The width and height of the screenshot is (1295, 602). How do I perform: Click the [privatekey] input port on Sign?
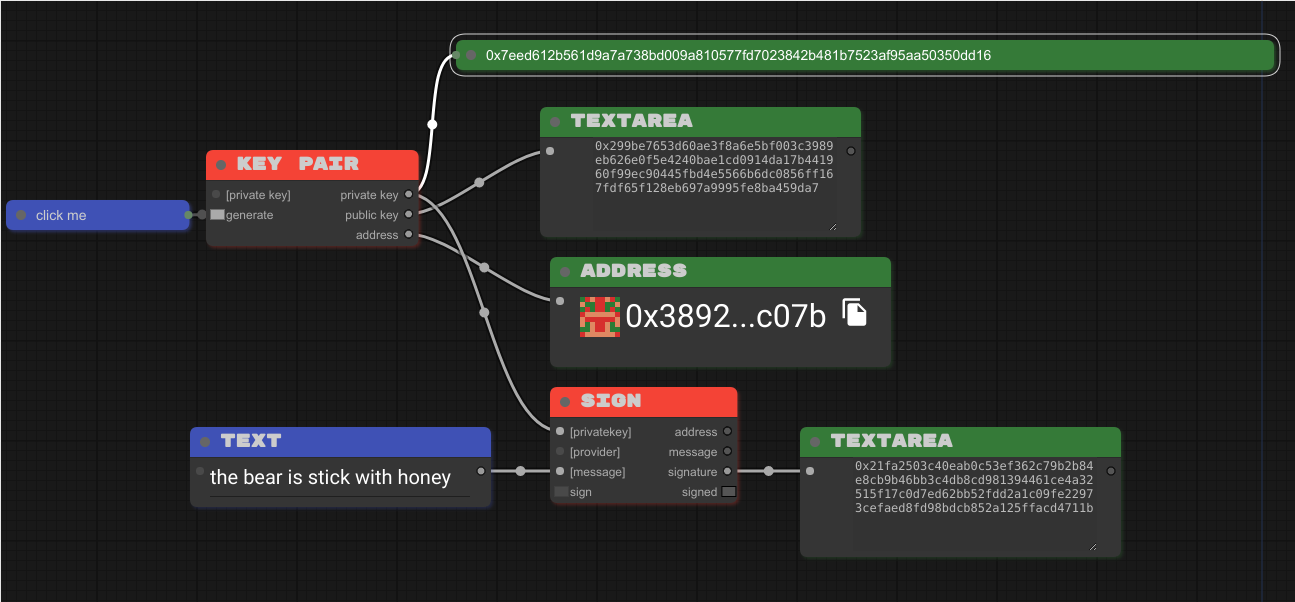pos(560,432)
